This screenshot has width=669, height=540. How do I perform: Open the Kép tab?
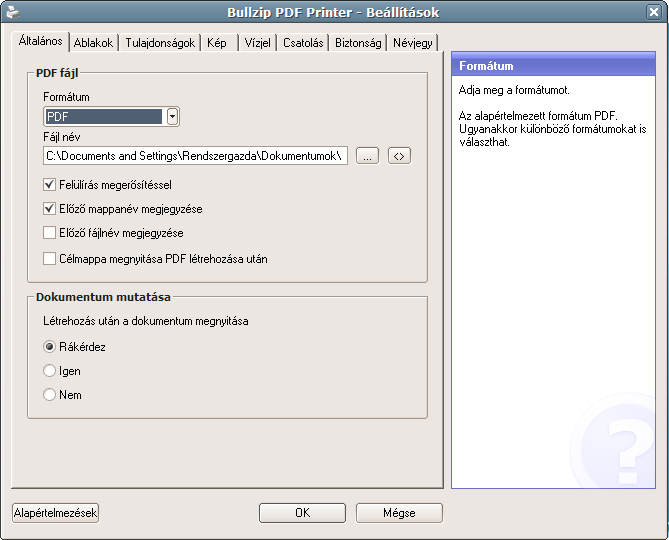coord(217,43)
